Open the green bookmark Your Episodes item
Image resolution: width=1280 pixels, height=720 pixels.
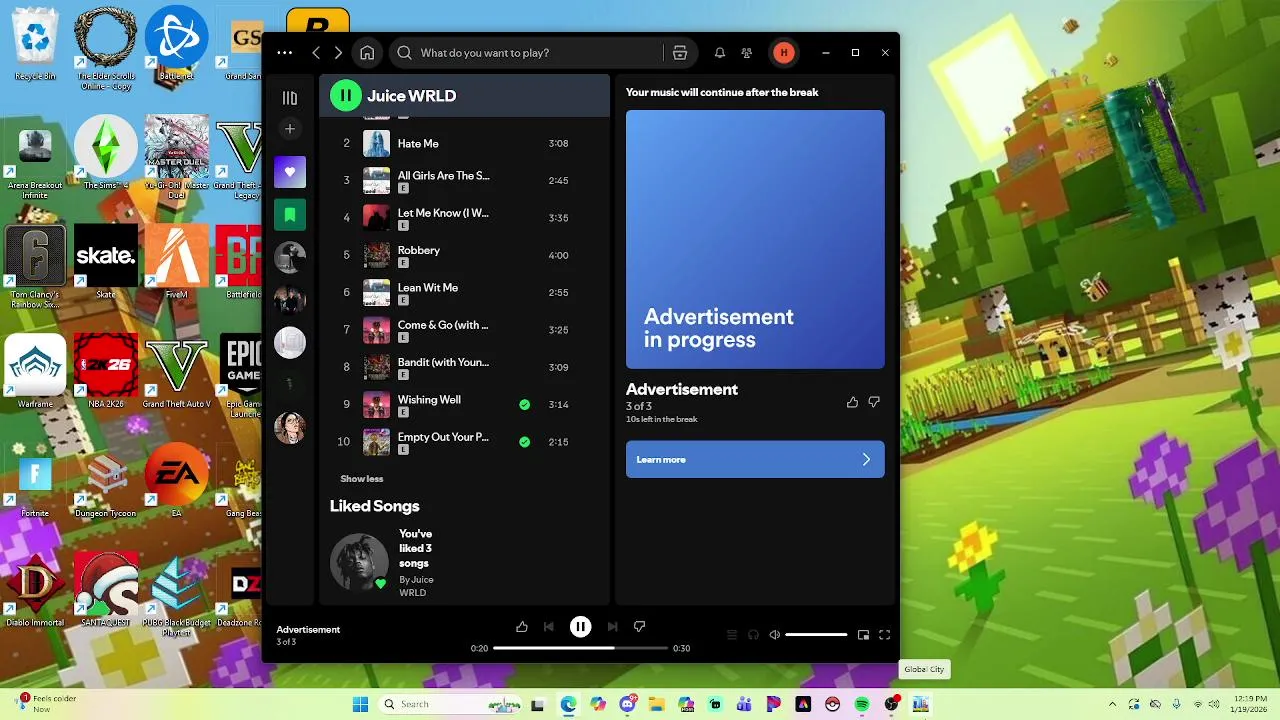point(290,215)
